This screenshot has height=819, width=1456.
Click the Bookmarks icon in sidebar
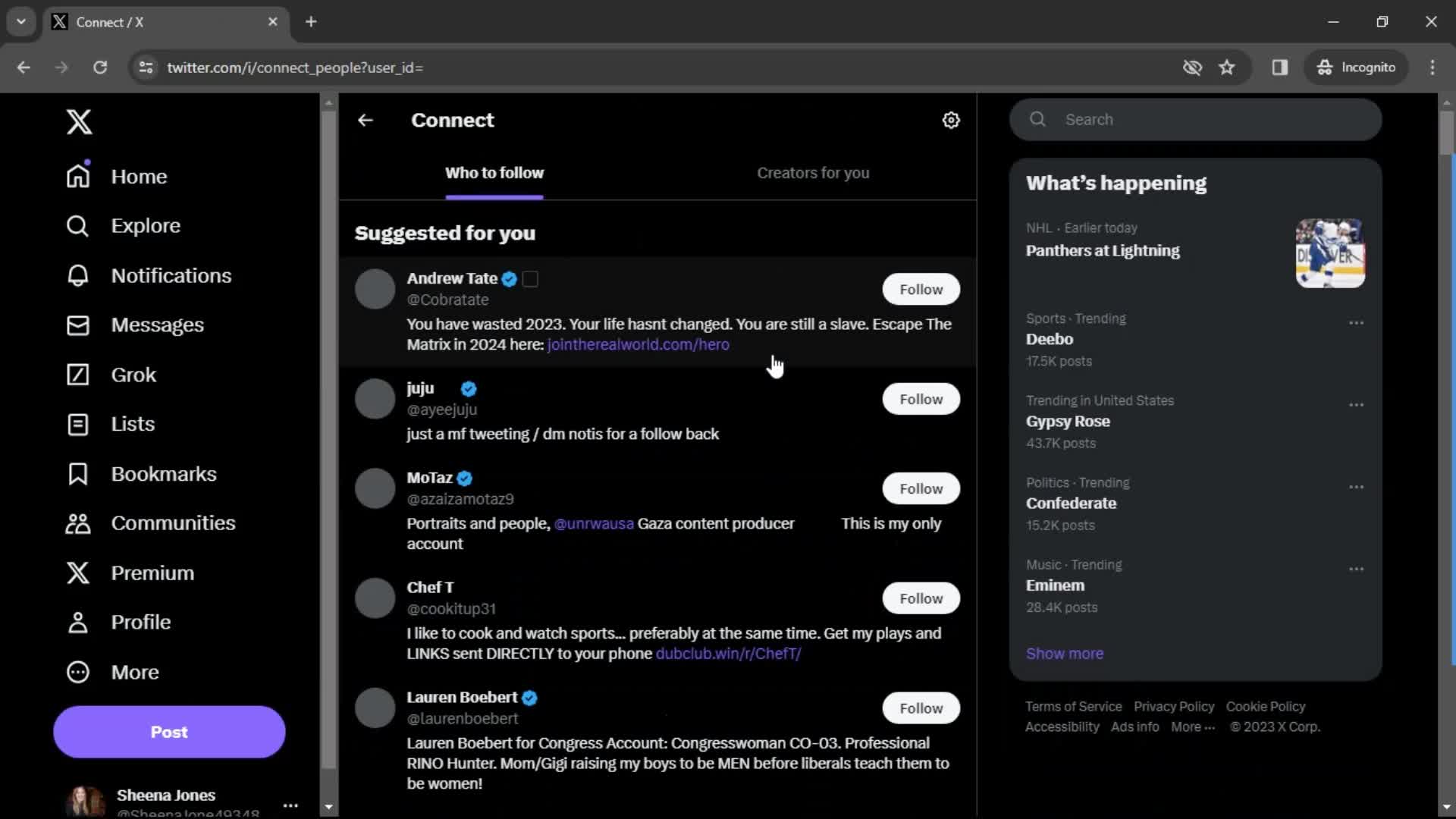(x=78, y=473)
